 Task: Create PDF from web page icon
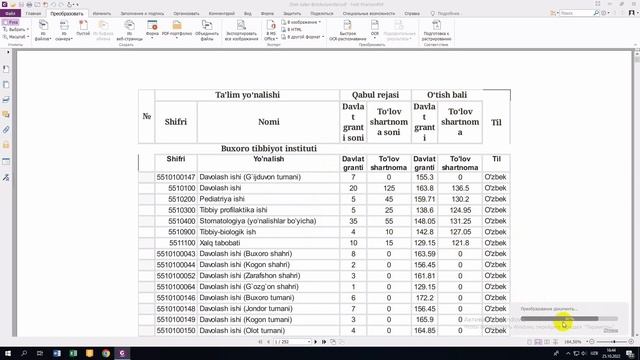click(129, 30)
